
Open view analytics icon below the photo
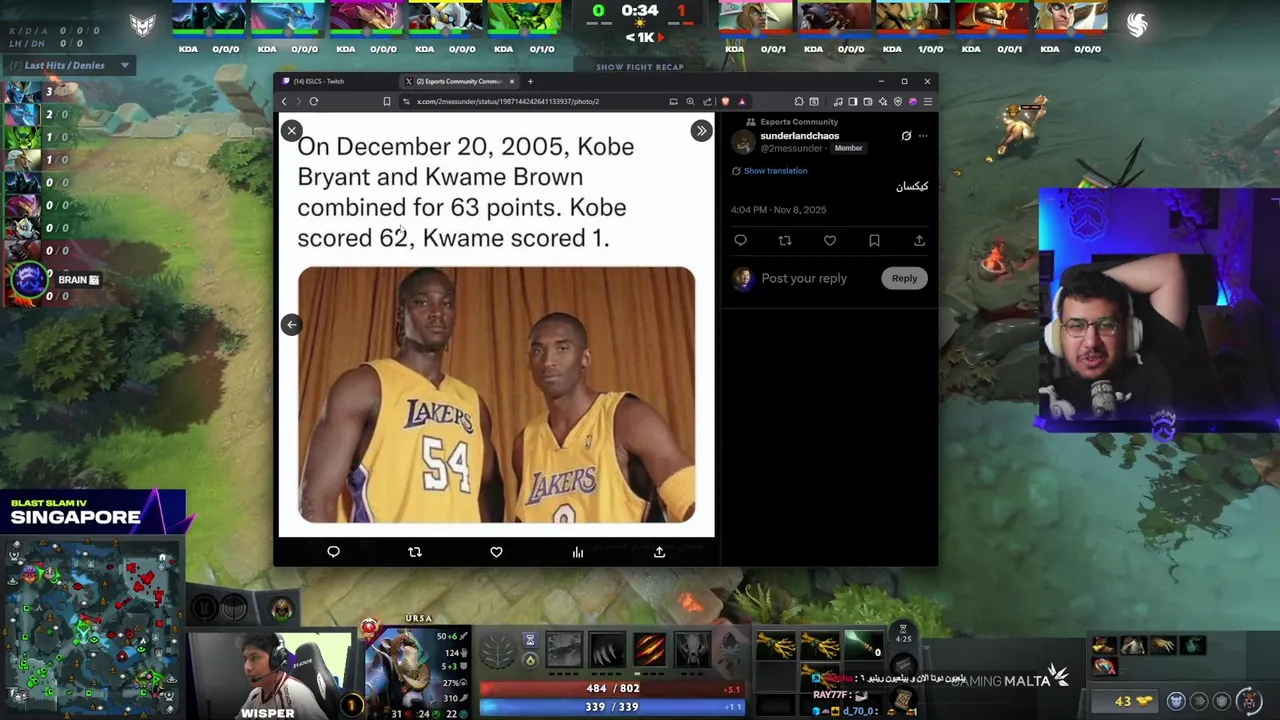coord(578,552)
